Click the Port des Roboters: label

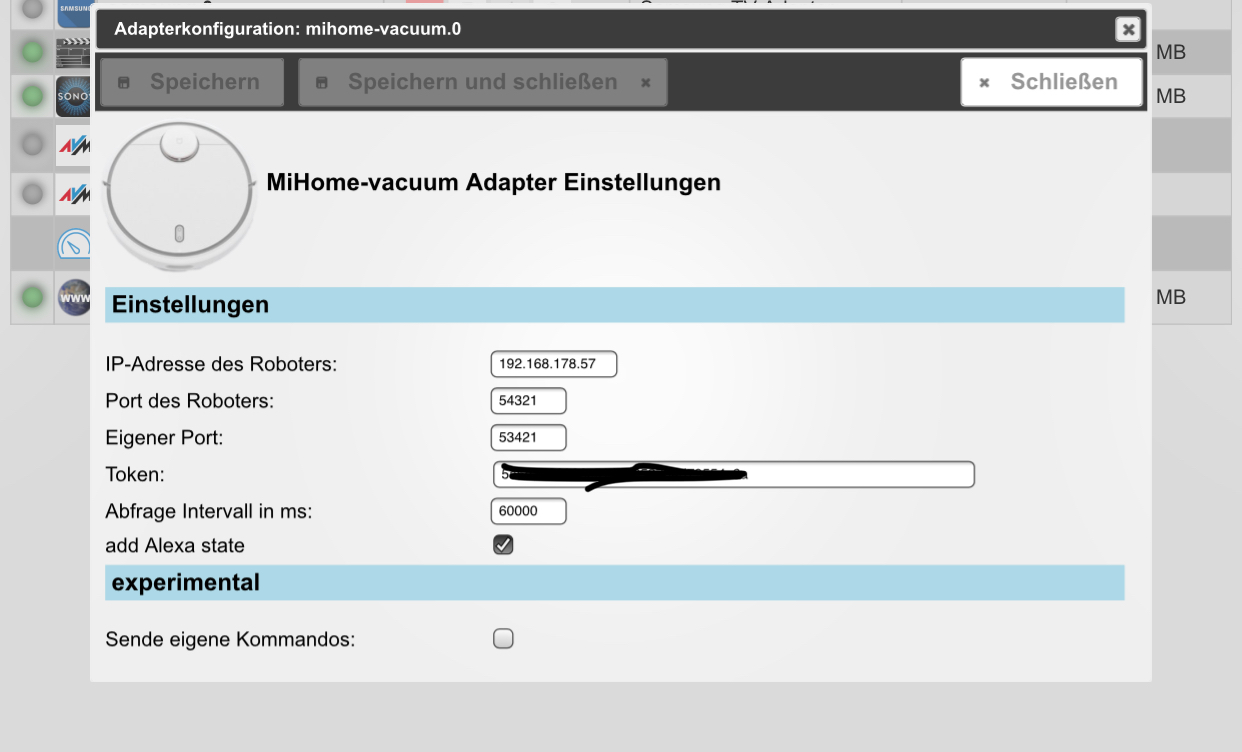tap(189, 401)
